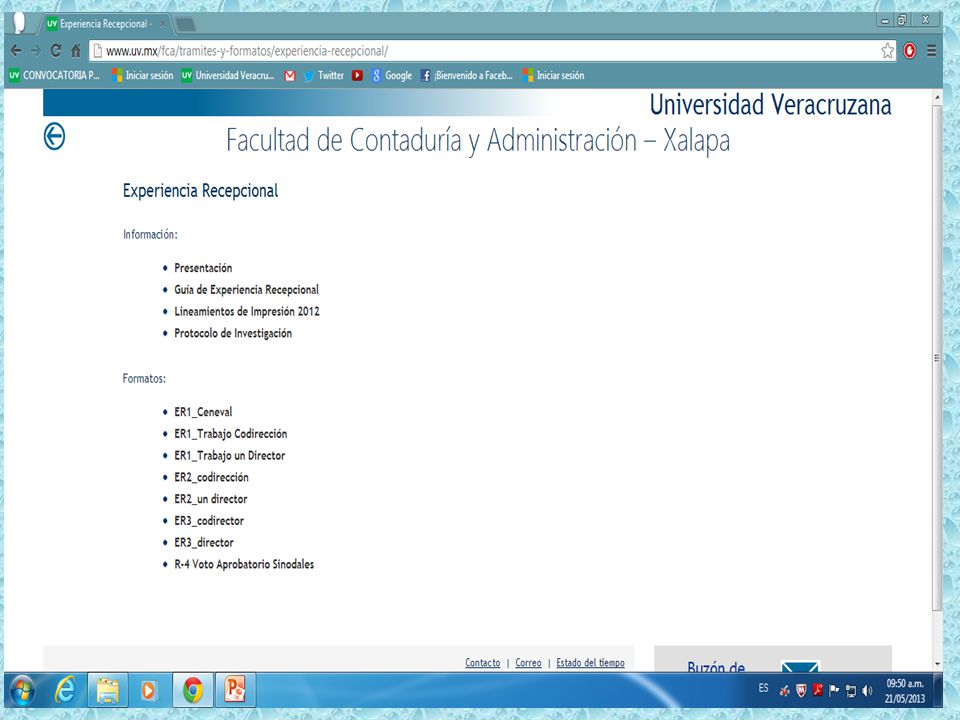This screenshot has height=720, width=960.
Task: Click the Estado del tiempo footer link
Action: (590, 662)
